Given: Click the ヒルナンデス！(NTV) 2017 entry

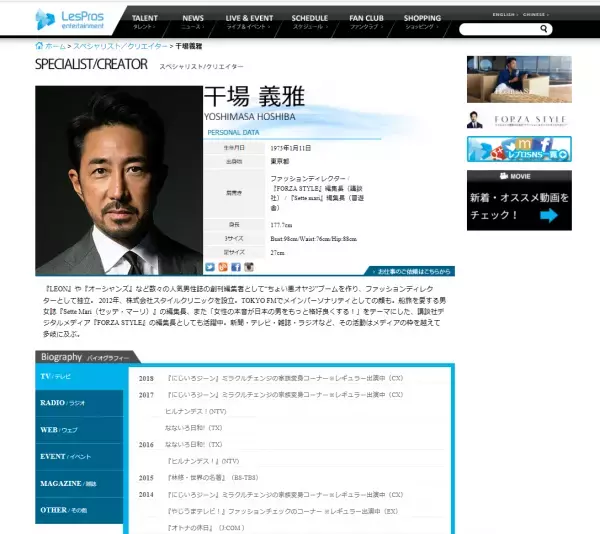Looking at the screenshot, I should [196, 412].
